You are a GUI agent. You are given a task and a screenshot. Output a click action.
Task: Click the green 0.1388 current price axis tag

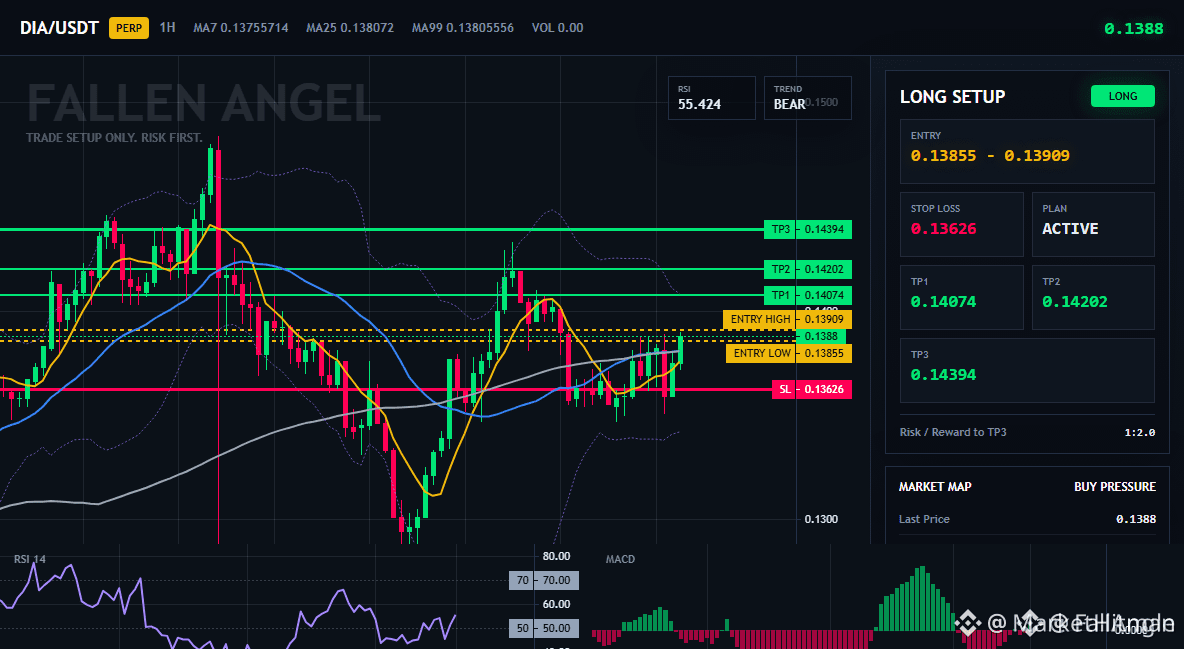821,336
